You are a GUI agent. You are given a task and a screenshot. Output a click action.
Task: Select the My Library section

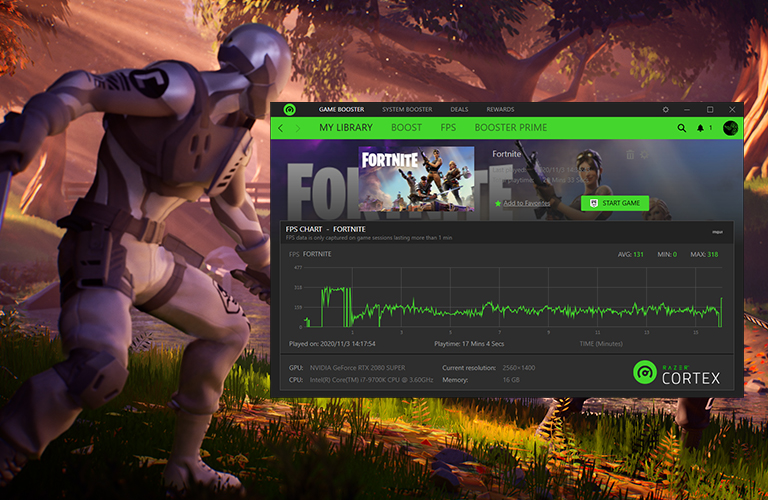click(x=346, y=128)
